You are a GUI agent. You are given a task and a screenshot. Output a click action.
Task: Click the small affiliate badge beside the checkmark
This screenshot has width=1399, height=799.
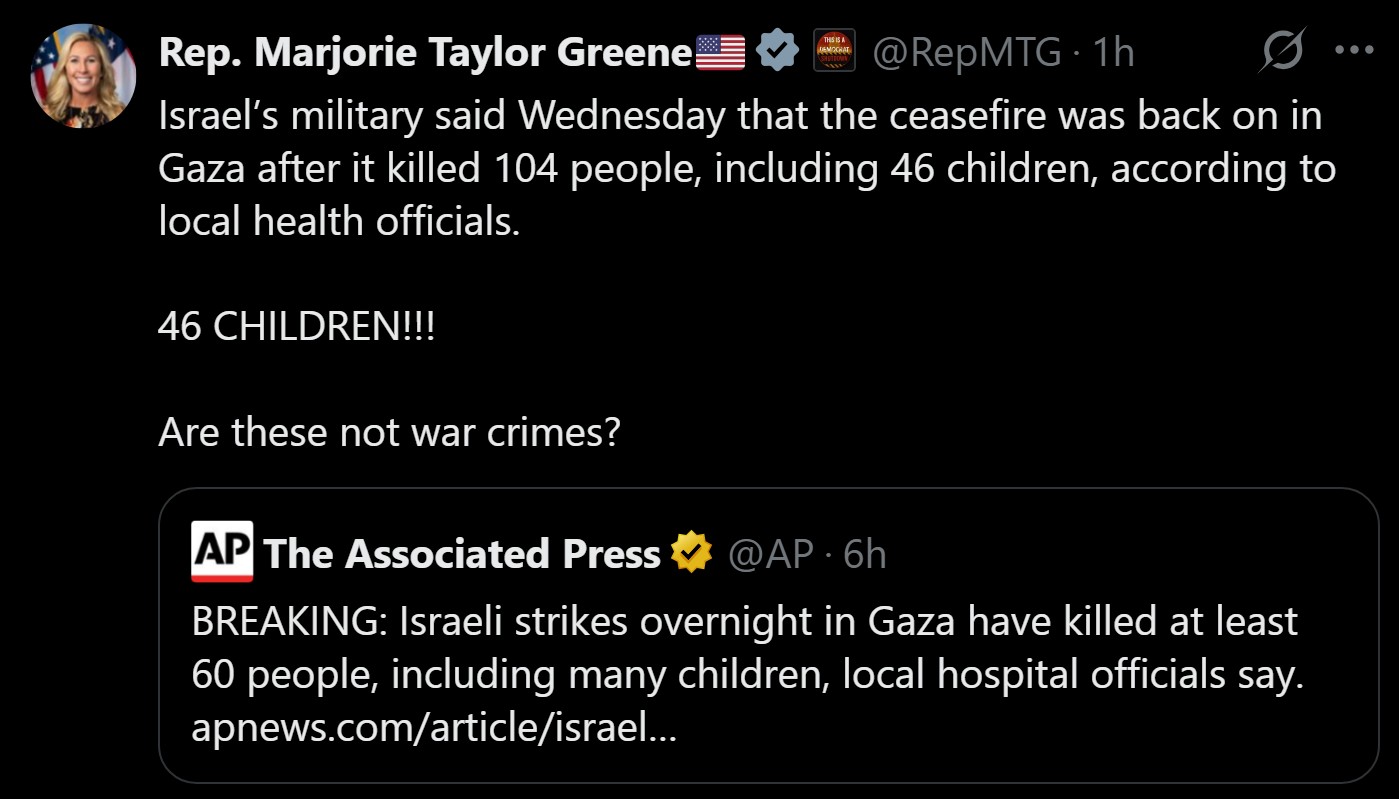(x=835, y=50)
